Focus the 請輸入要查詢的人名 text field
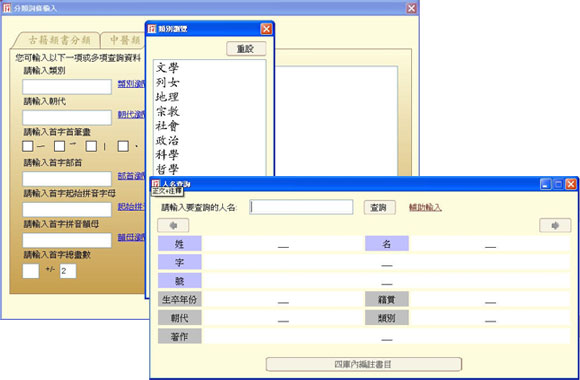580x380 pixels. pyautogui.click(x=301, y=207)
